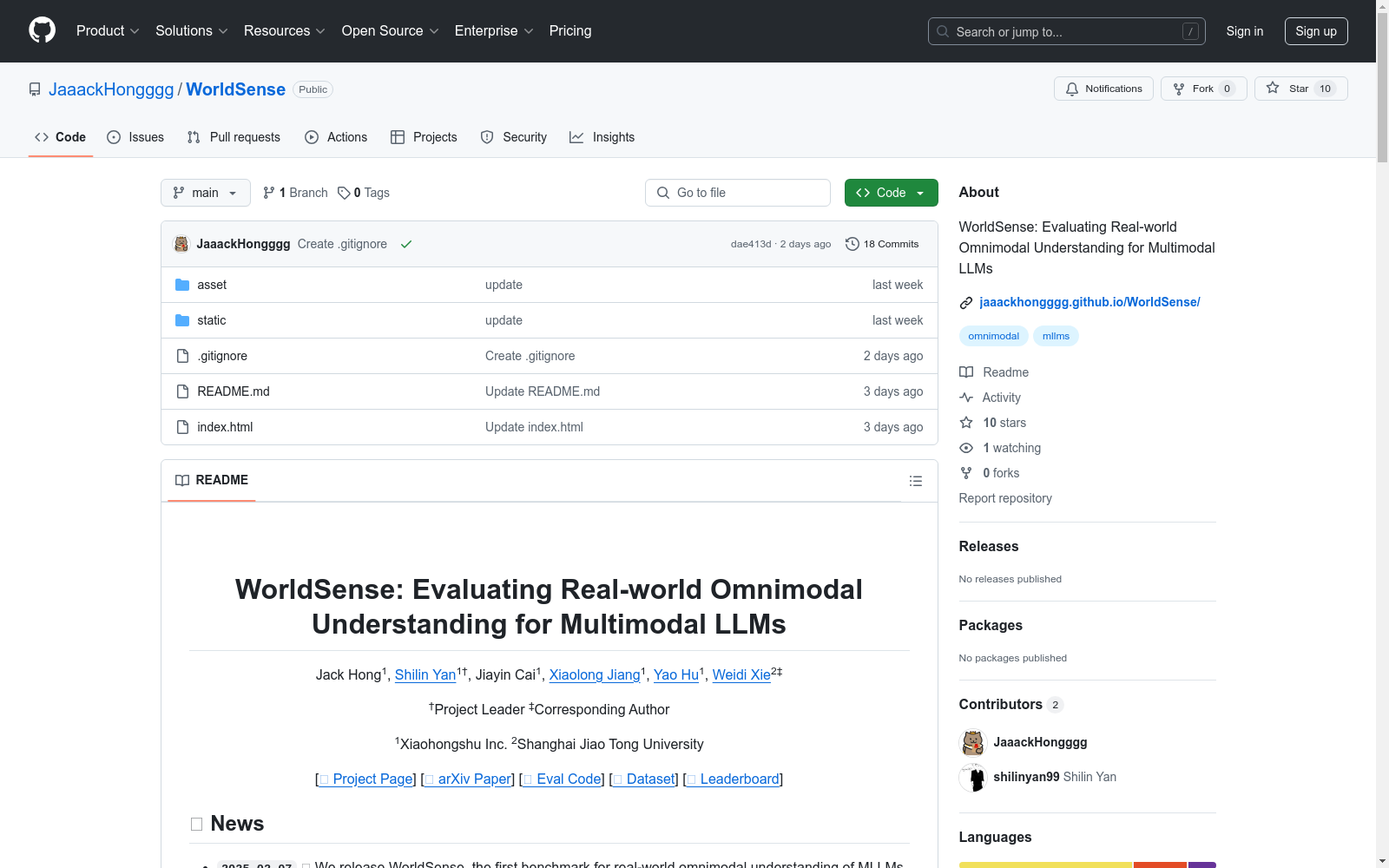Click the omnimodal topic tag
This screenshot has width=1389, height=868.
(x=994, y=336)
